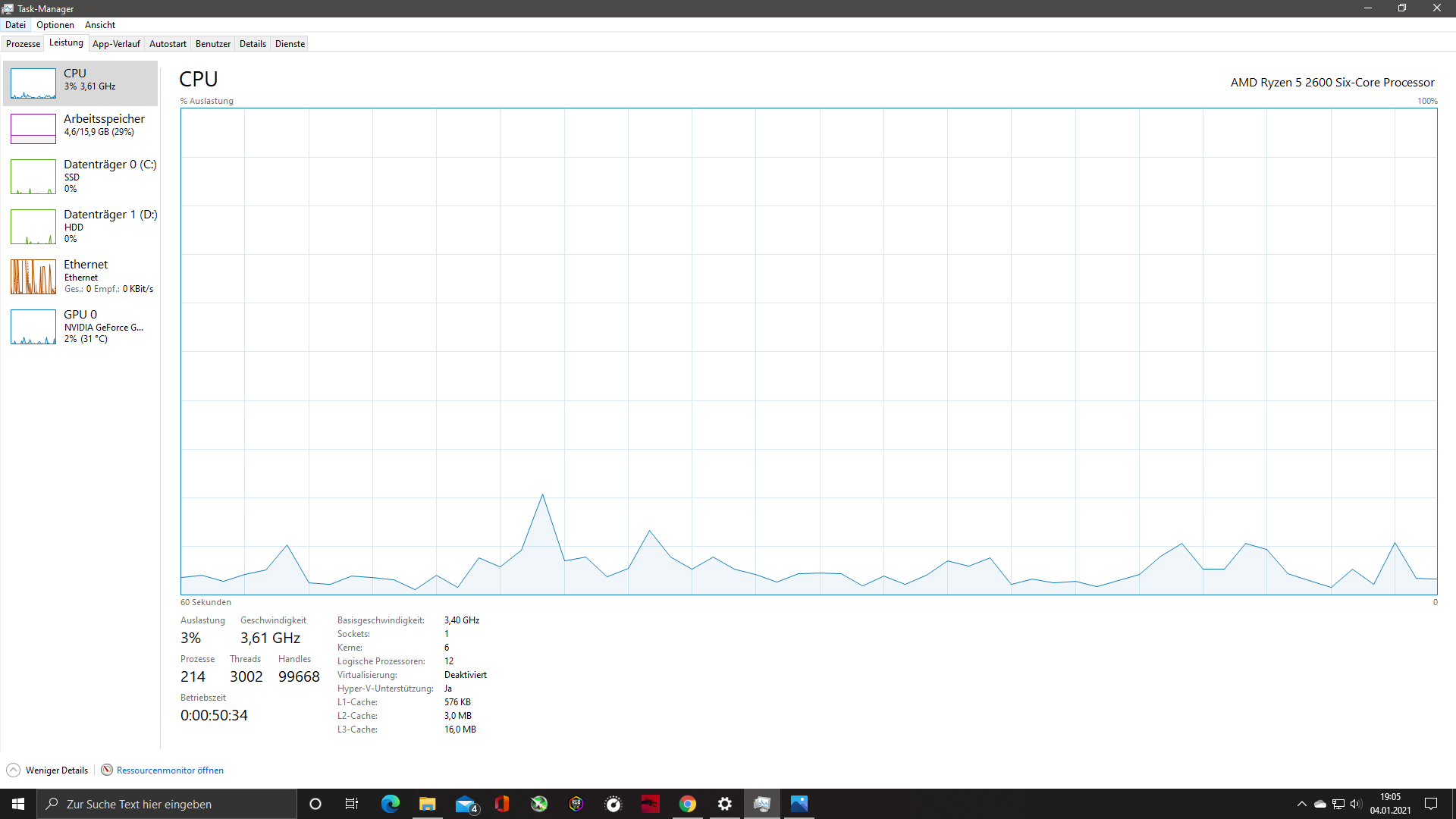Image resolution: width=1456 pixels, height=819 pixels.
Task: Click the CPU usage graph area
Action: (x=808, y=349)
